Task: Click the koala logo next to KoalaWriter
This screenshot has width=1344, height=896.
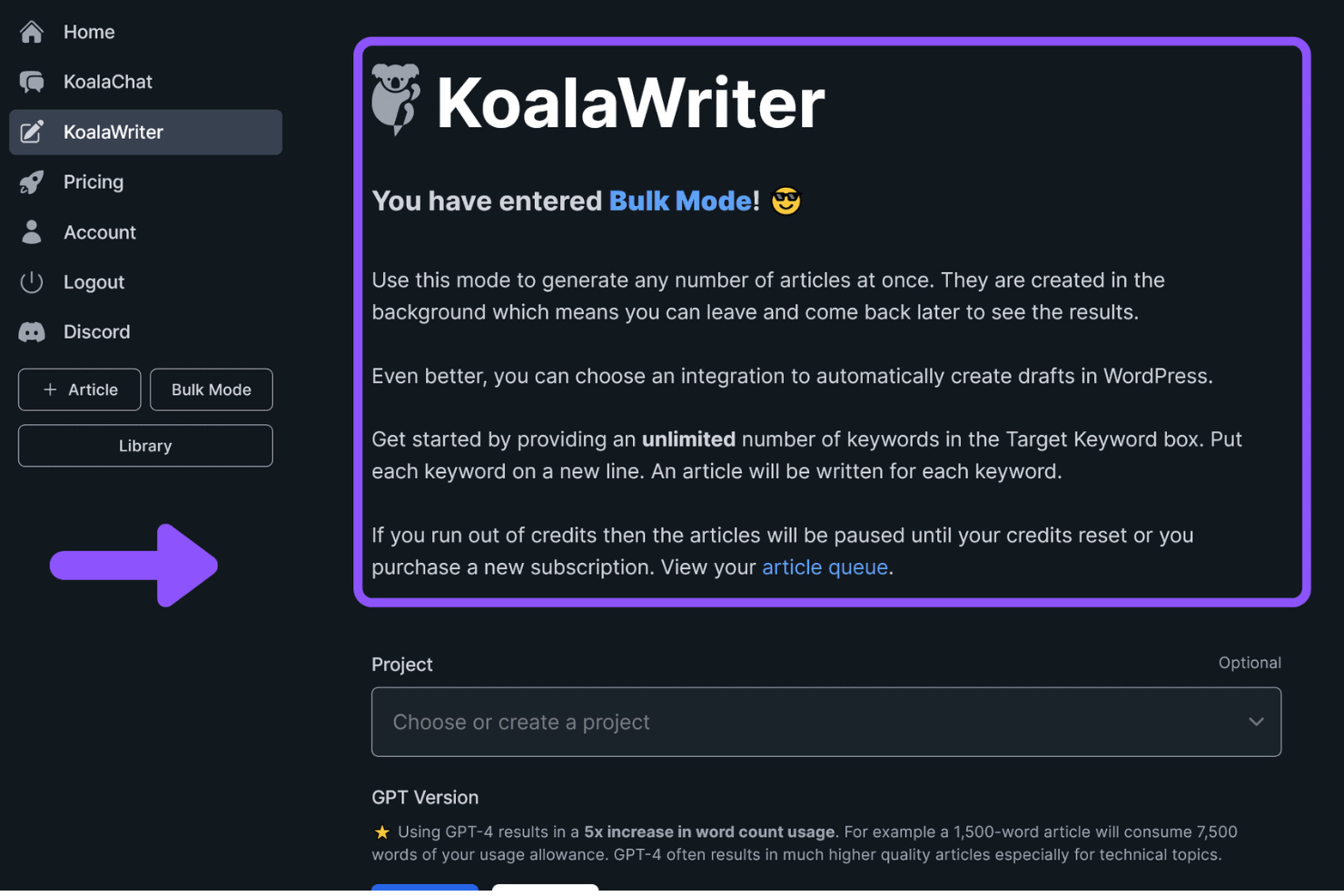Action: (395, 98)
